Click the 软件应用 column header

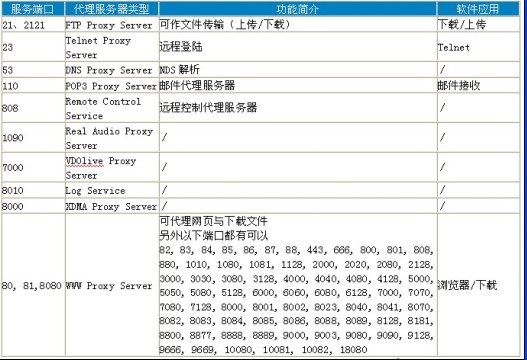click(x=478, y=9)
